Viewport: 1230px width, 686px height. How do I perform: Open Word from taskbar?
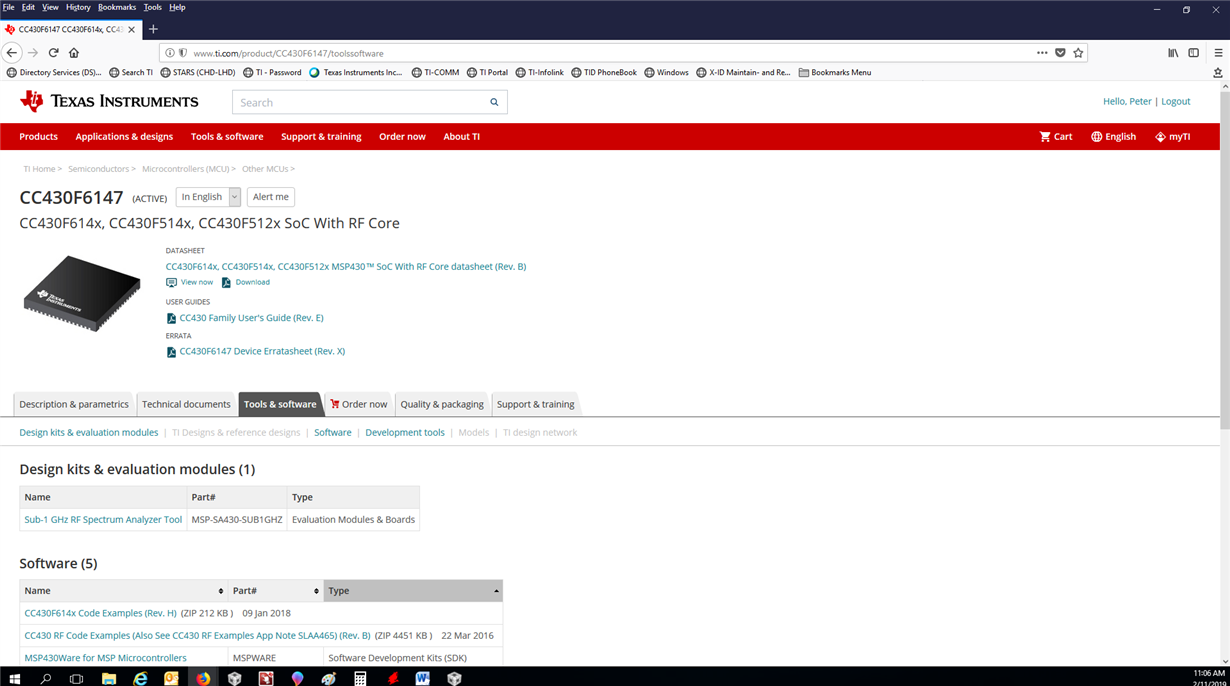422,678
